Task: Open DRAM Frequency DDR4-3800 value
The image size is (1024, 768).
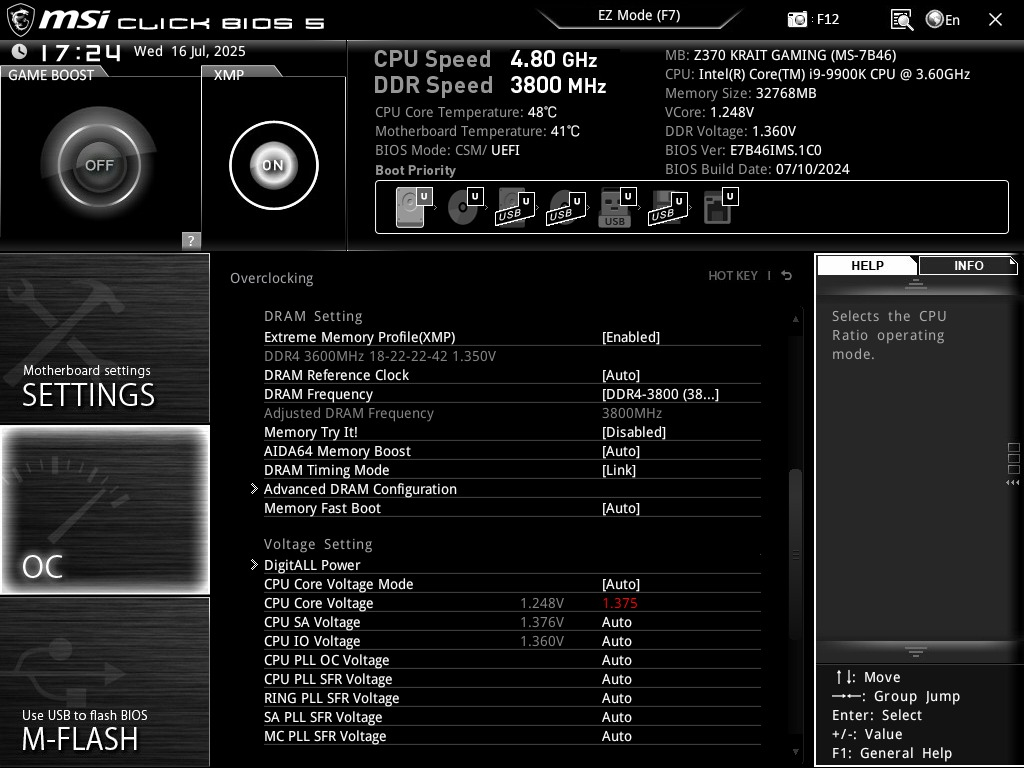Action: pos(660,394)
